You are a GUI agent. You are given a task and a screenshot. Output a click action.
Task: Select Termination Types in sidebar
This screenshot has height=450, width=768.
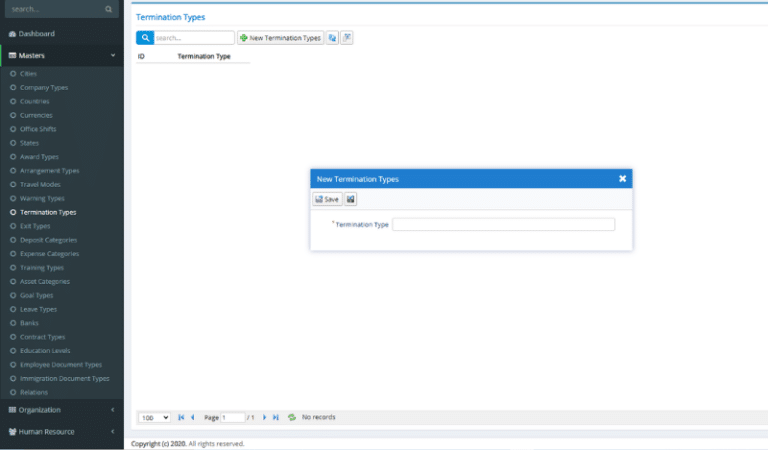48,213
